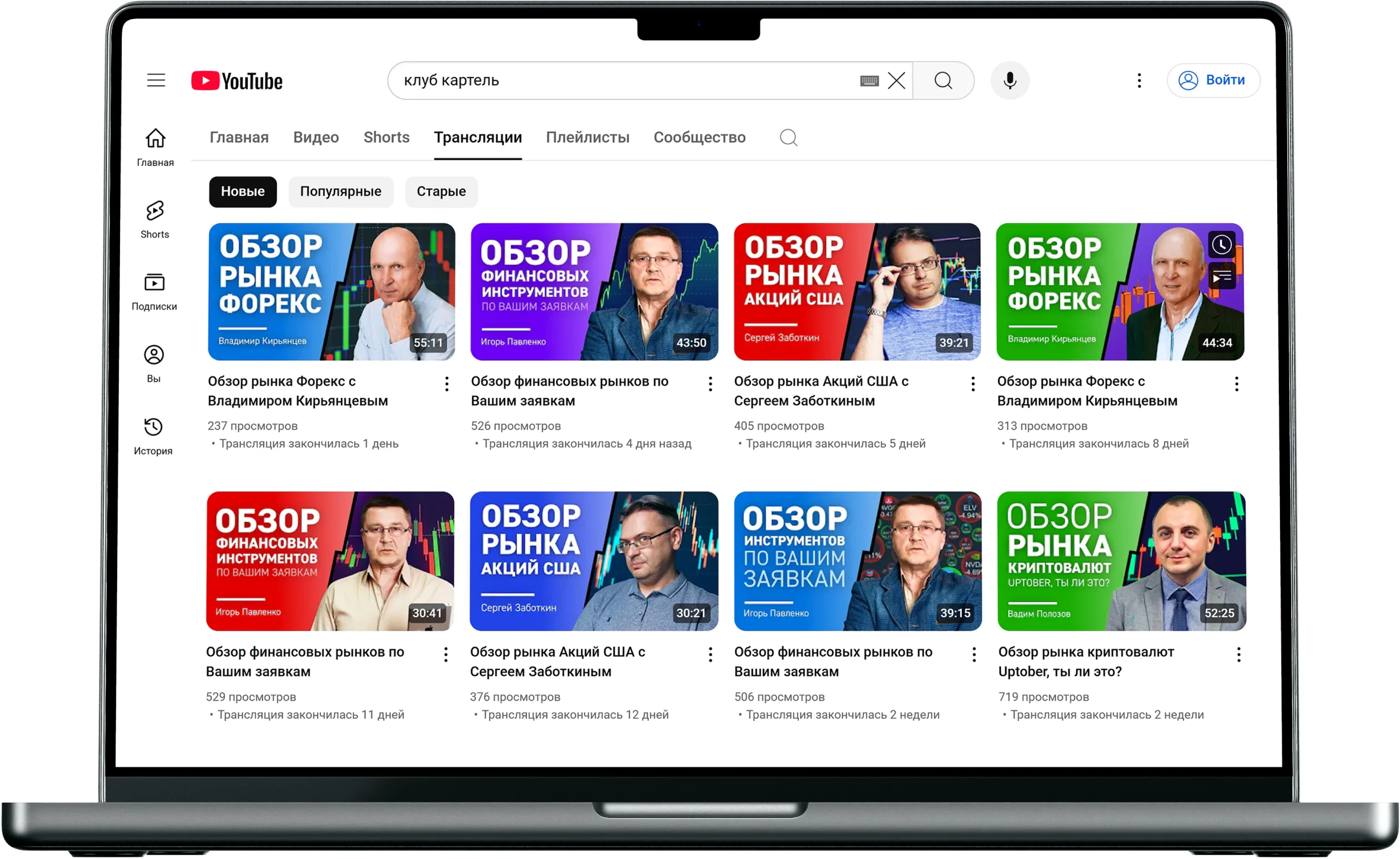
Task: Open the three-dot settings menu near Войти
Action: (1139, 81)
